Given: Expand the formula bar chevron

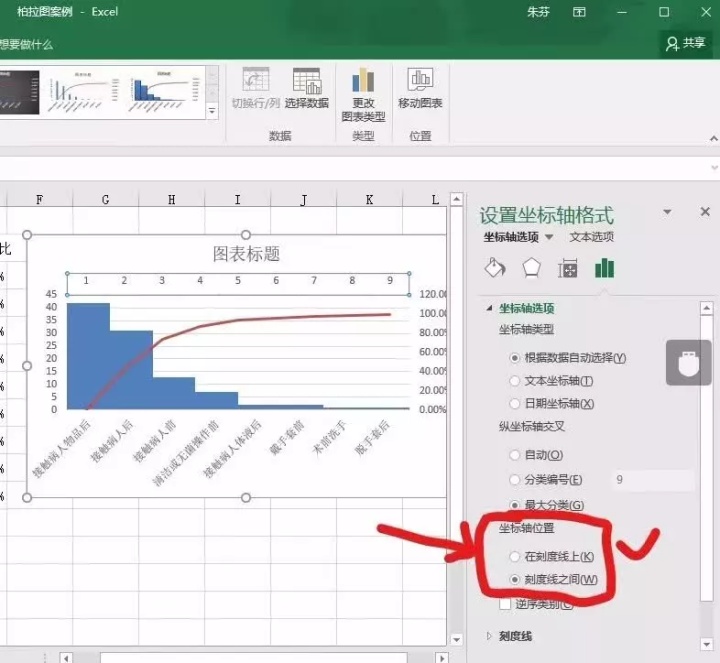Looking at the screenshot, I should point(714,168).
